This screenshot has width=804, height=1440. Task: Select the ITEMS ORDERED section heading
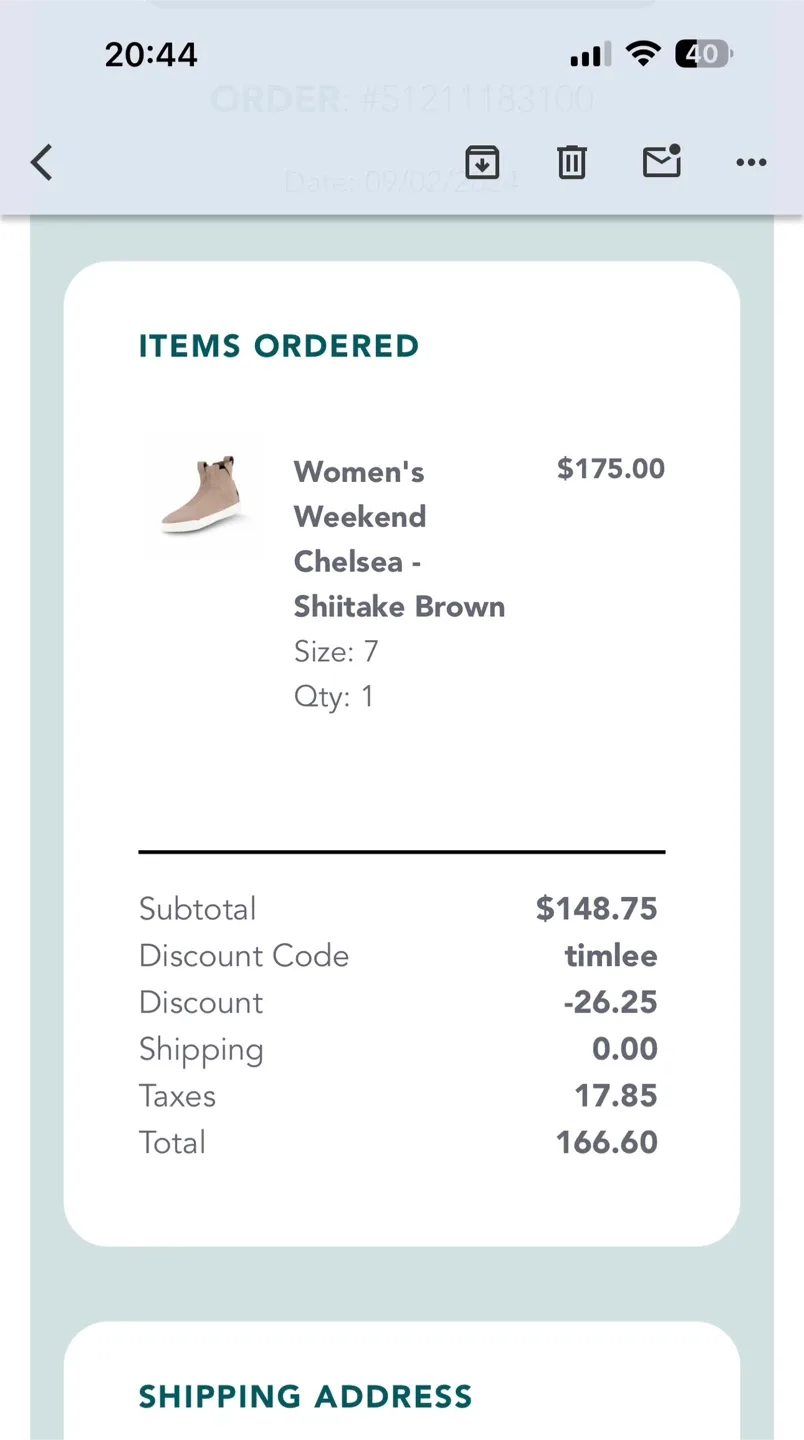pos(279,345)
